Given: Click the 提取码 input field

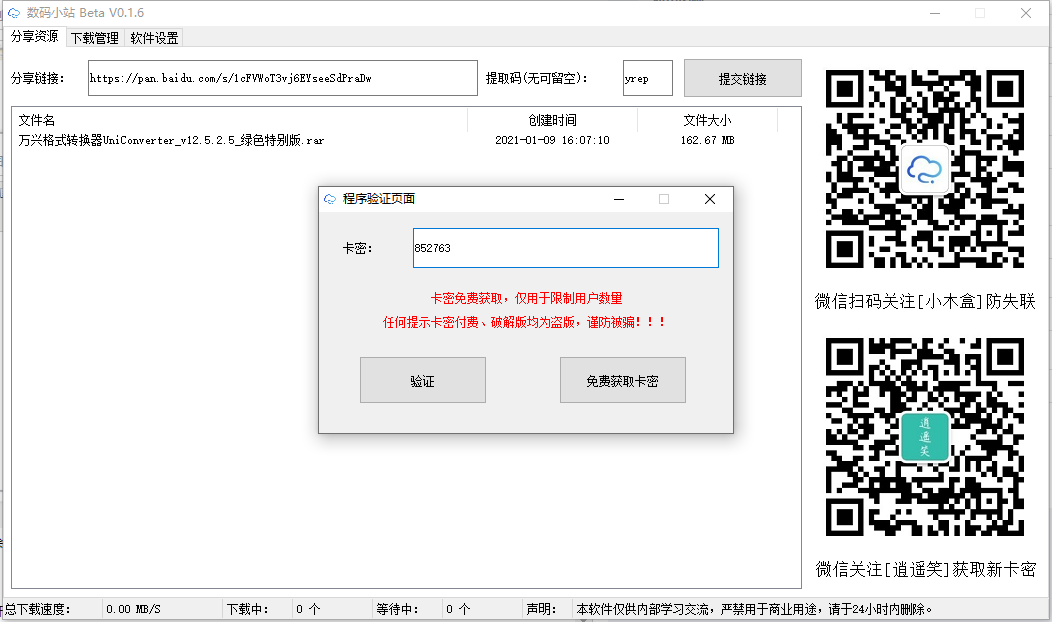Looking at the screenshot, I should (647, 78).
